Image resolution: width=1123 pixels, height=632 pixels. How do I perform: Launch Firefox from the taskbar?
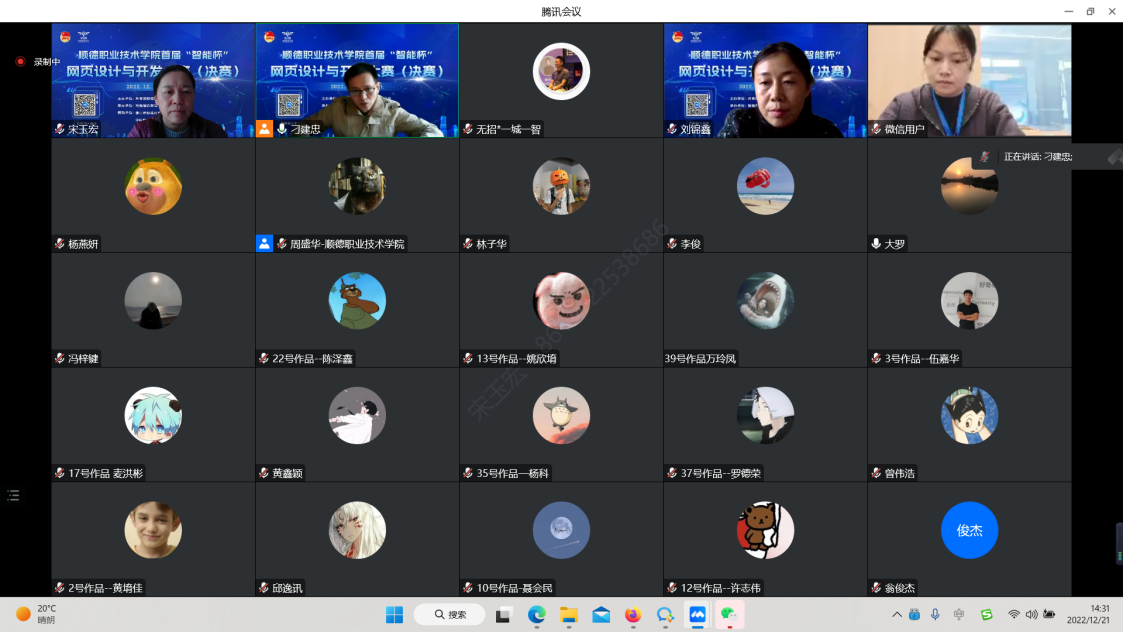632,614
